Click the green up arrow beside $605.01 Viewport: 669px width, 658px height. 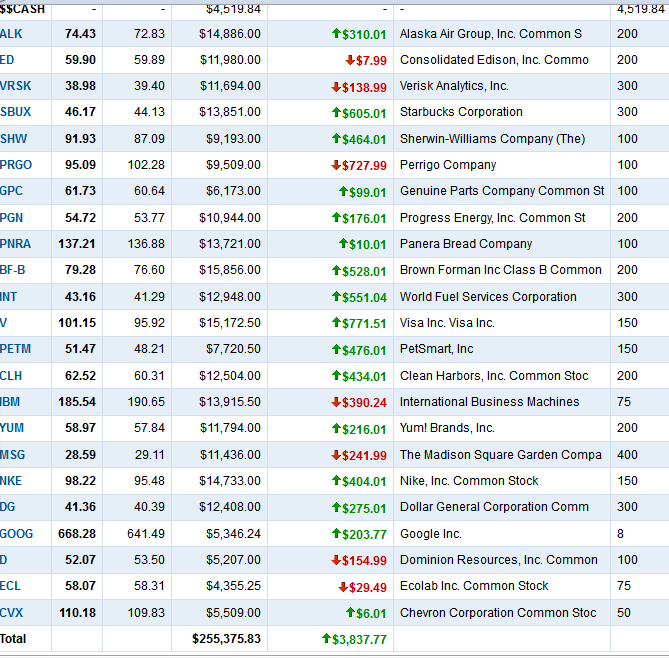click(336, 112)
